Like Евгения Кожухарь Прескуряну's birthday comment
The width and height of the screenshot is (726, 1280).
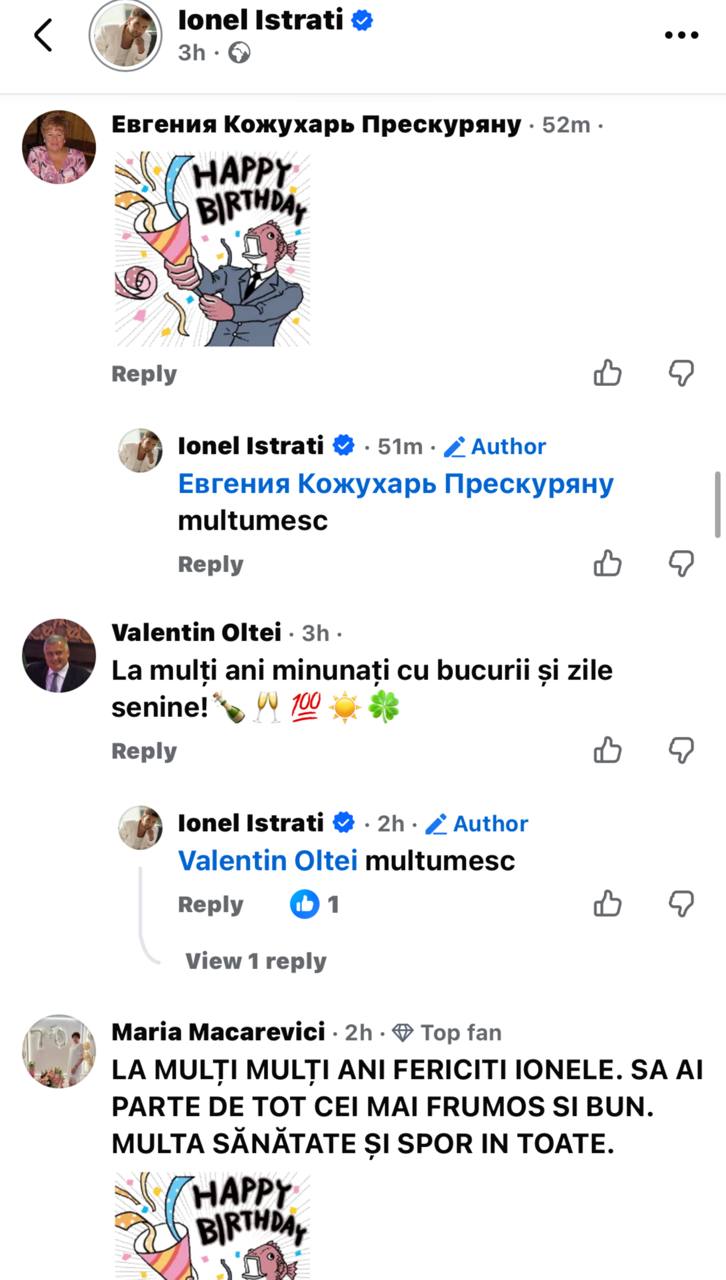coord(608,374)
